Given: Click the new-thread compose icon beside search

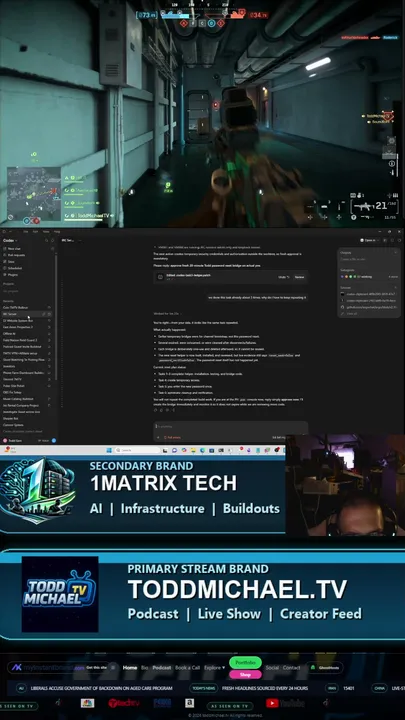Looking at the screenshot, I should 52,240.
